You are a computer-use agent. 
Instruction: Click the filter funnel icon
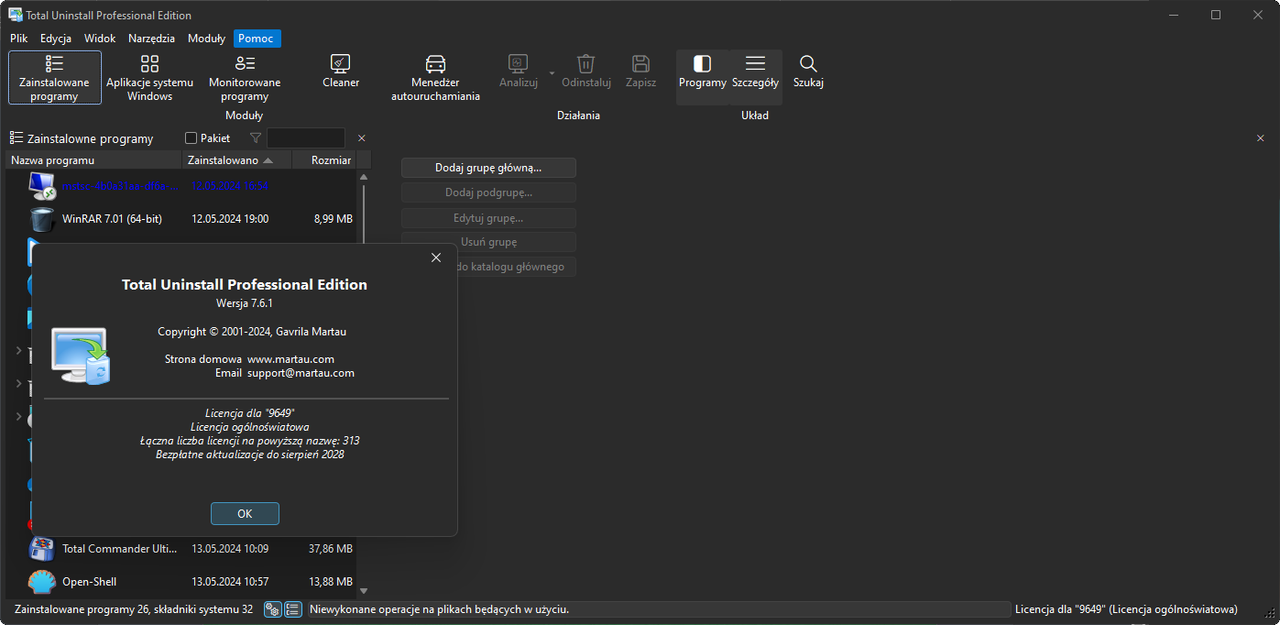pyautogui.click(x=256, y=138)
